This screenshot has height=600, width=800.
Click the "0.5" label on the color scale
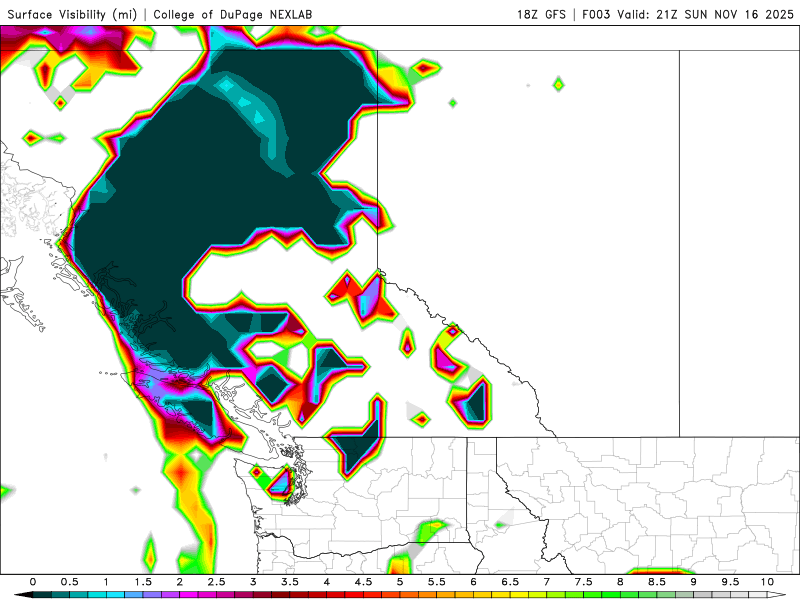tap(69, 582)
